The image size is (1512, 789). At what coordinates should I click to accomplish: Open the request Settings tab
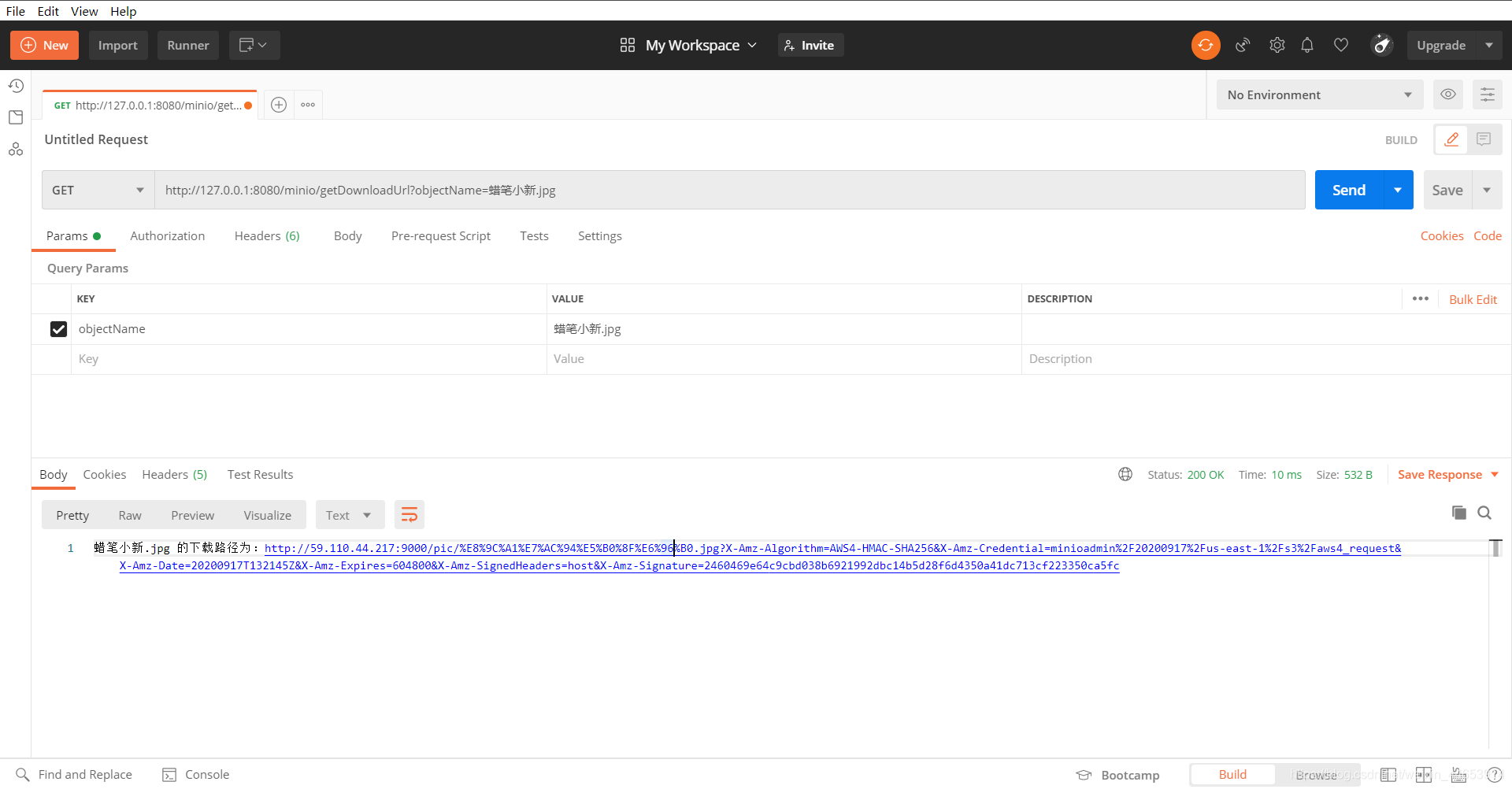[600, 236]
